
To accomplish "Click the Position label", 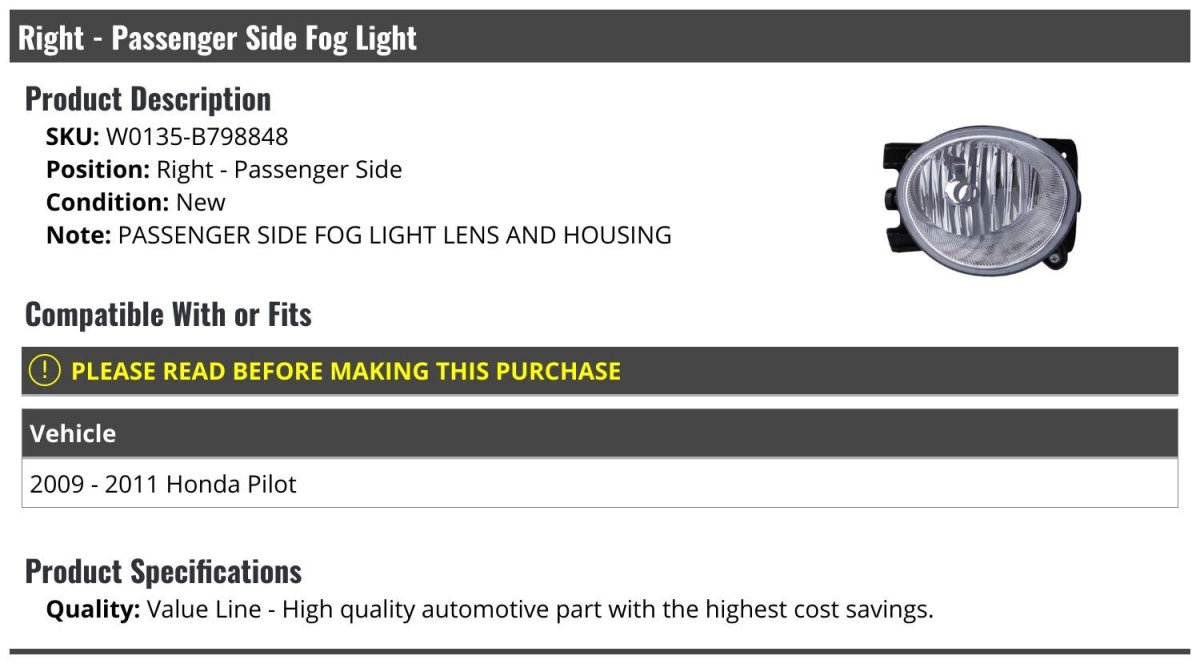I will (97, 170).
